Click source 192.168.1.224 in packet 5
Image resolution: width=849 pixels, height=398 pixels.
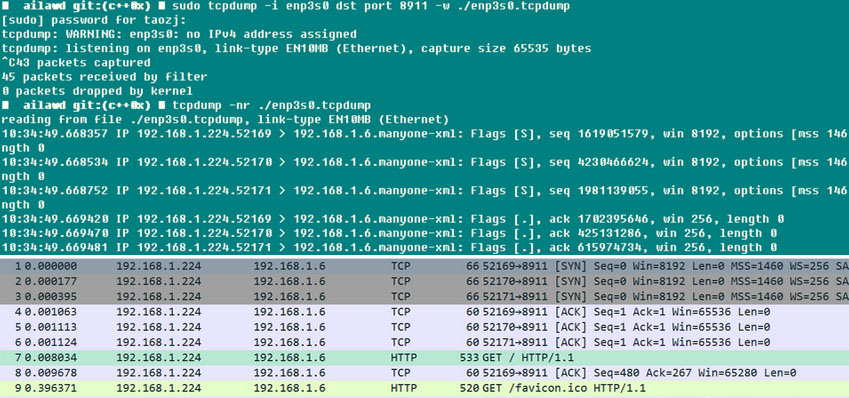click(x=158, y=327)
